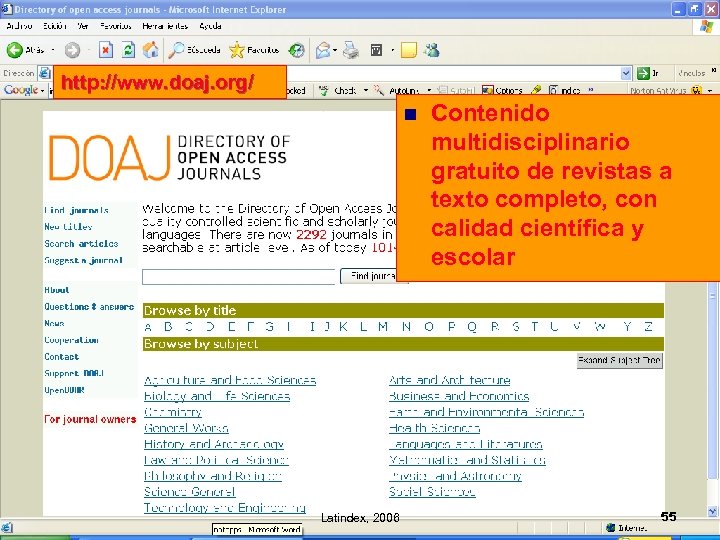Click the Options icon in Google toolbar
Image resolution: width=720 pixels, height=540 pixels.
[x=487, y=90]
